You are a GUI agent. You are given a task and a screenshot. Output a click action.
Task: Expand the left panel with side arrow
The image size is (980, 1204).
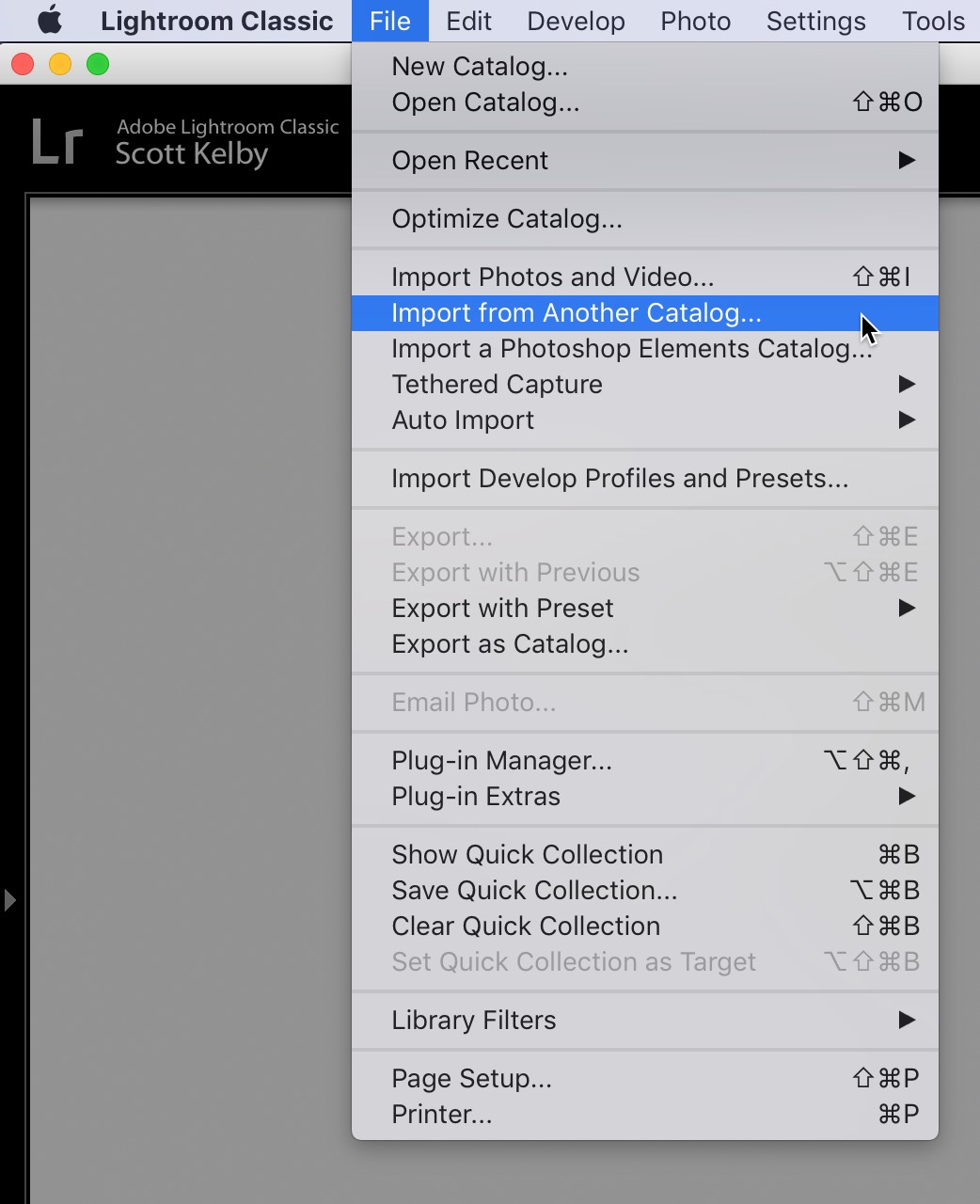point(9,900)
